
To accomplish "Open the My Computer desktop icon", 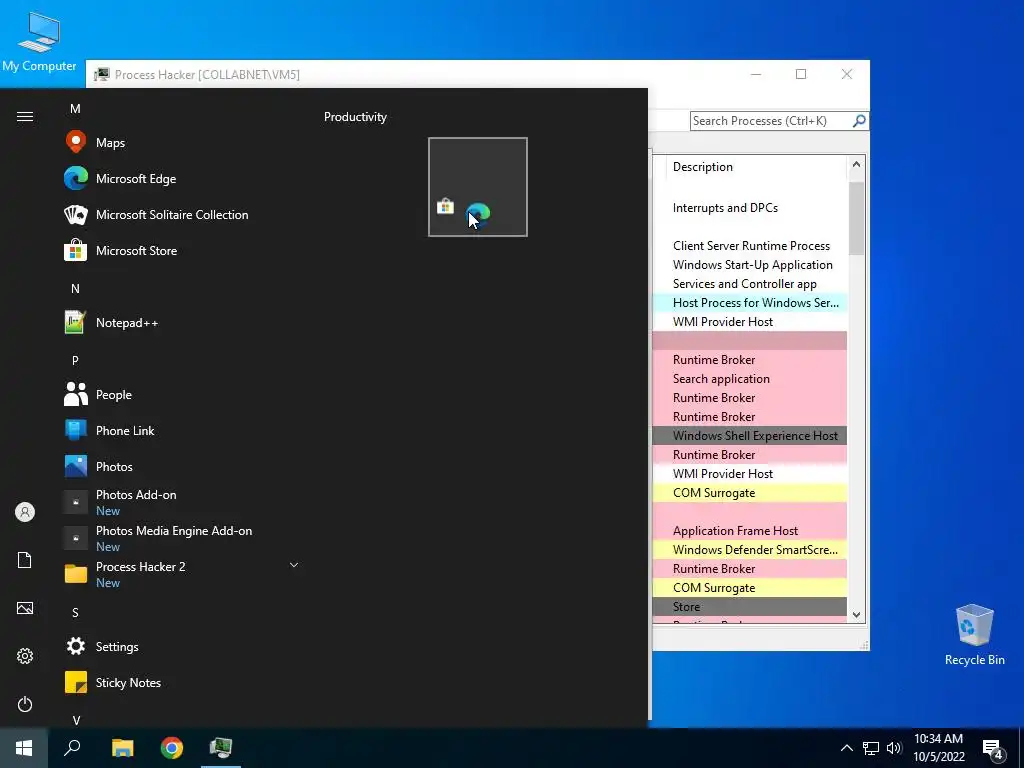I will tap(39, 42).
